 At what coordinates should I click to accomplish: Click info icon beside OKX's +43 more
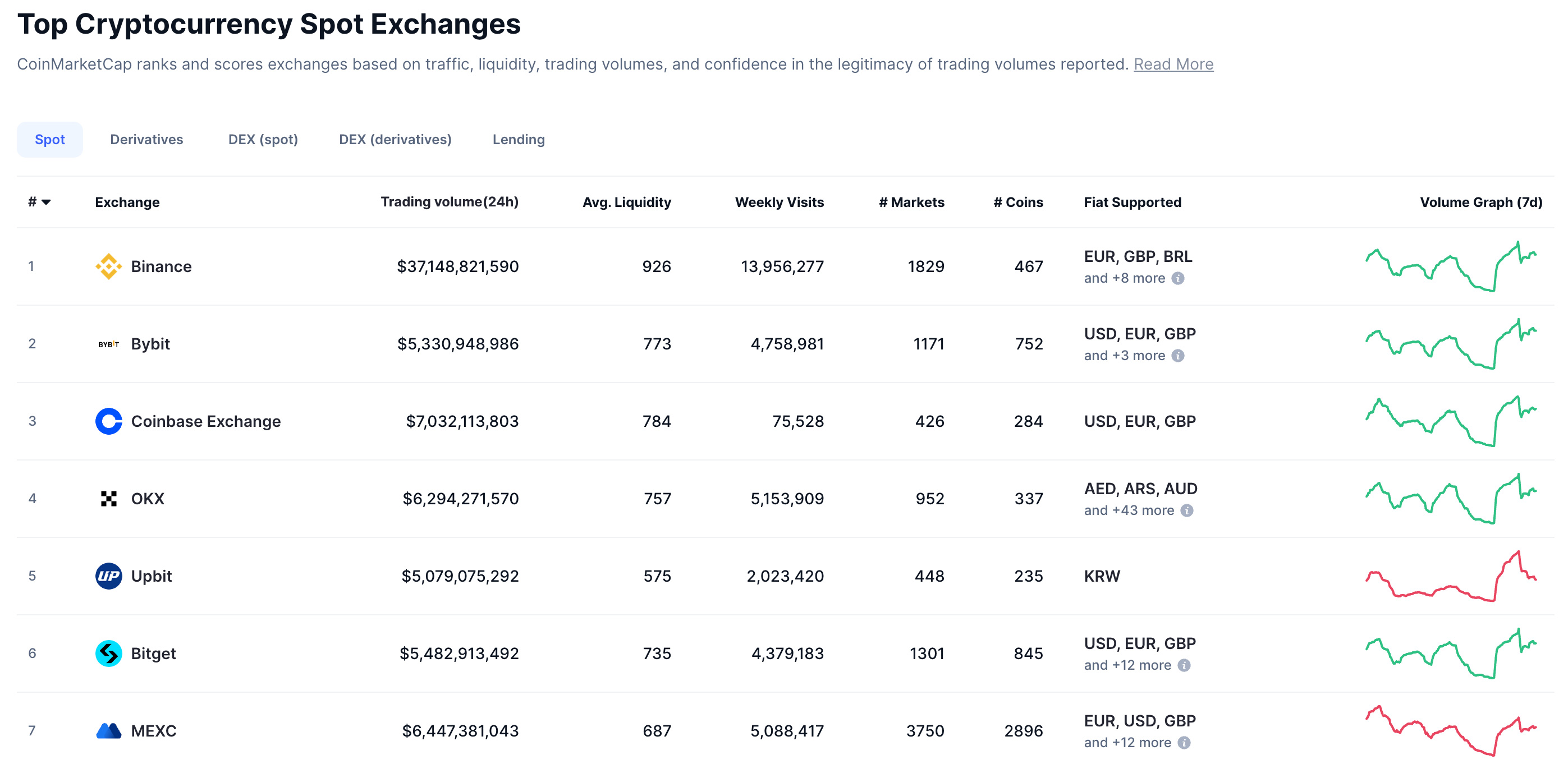[x=1186, y=510]
